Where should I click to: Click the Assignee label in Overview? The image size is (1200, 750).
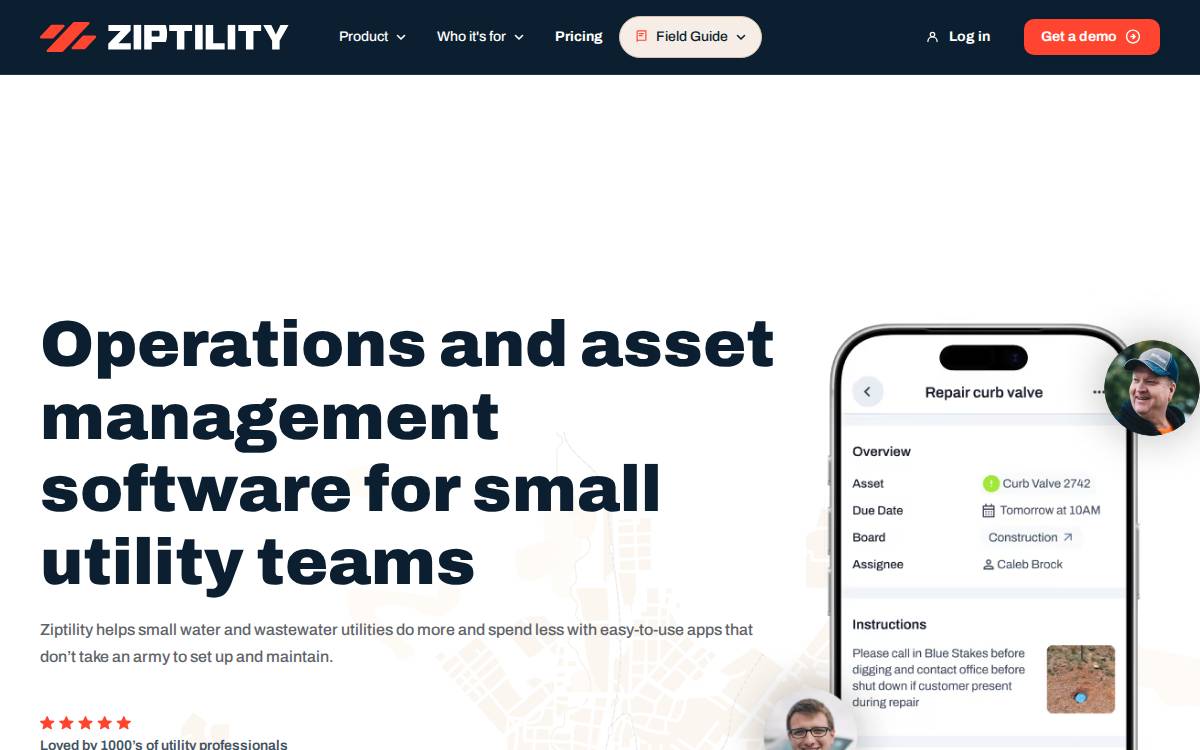(x=878, y=564)
